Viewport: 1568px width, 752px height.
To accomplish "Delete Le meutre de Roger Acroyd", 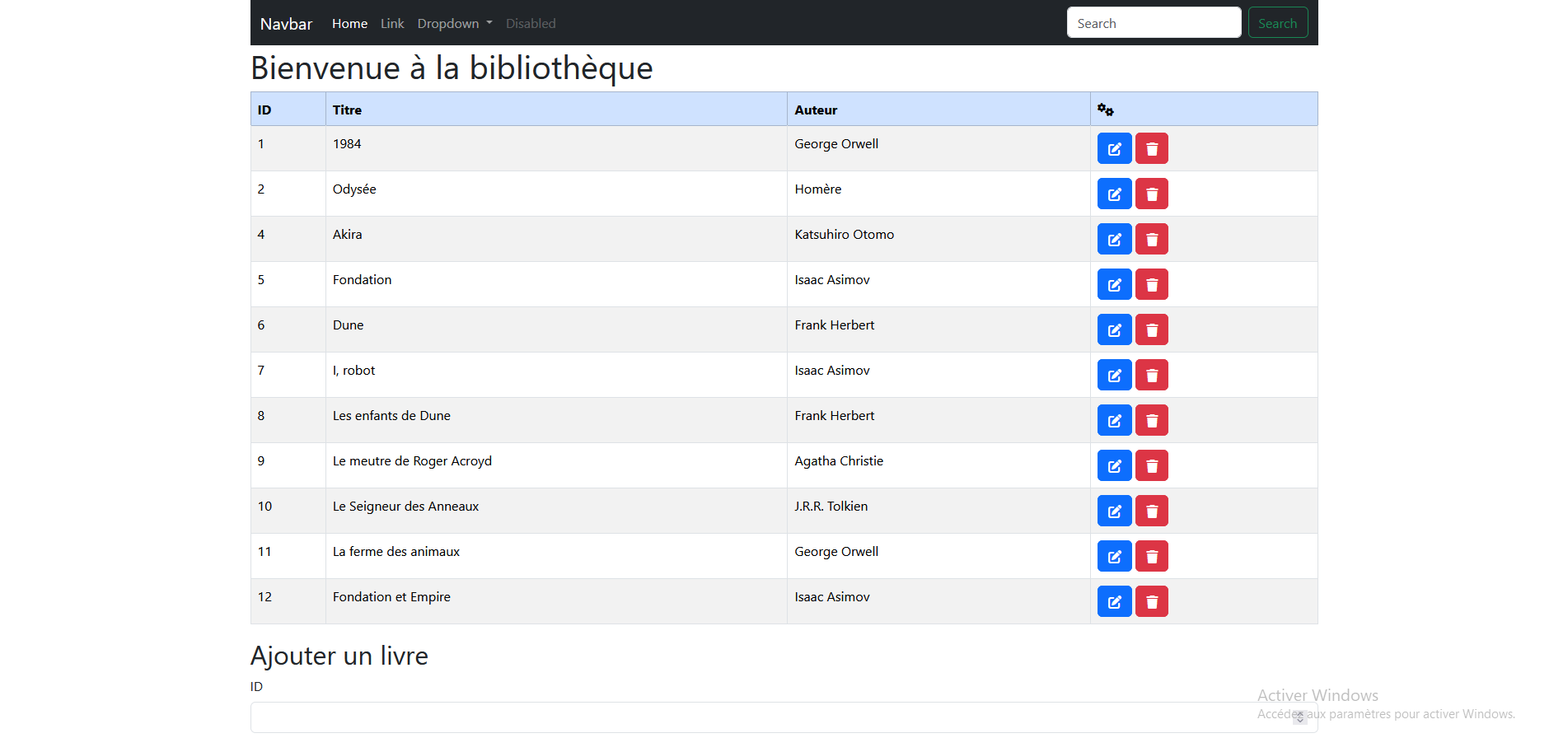I will 1151,466.
